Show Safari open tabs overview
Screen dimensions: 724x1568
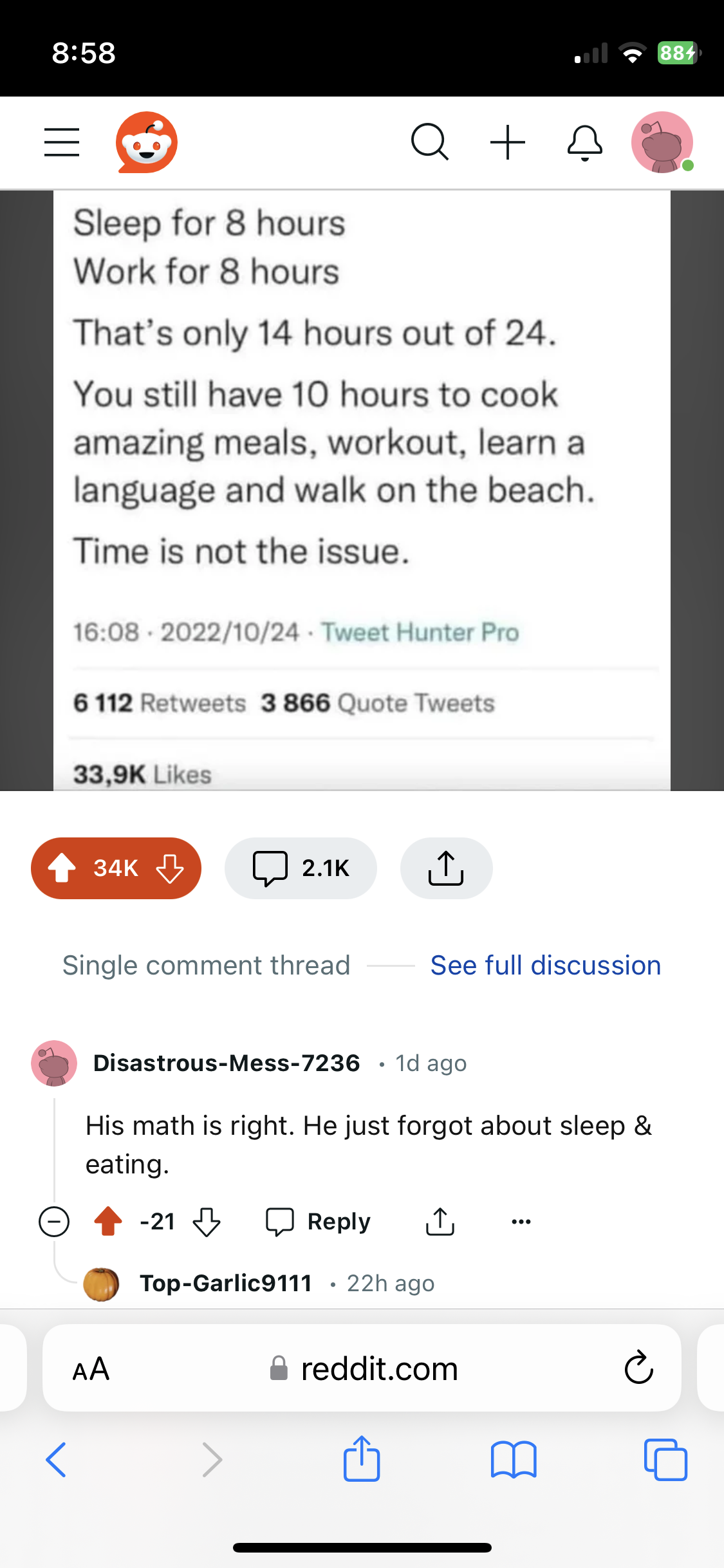tap(665, 1459)
